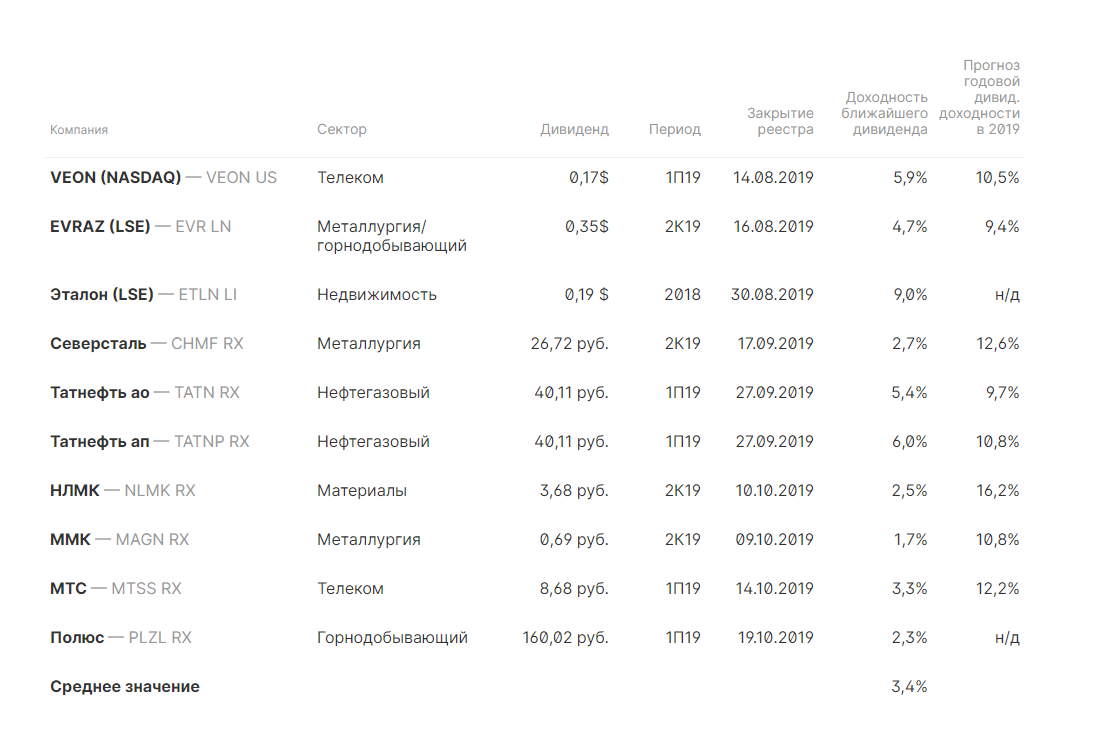Click the 9,7% annual forecast value
1094x740 pixels.
point(1002,392)
